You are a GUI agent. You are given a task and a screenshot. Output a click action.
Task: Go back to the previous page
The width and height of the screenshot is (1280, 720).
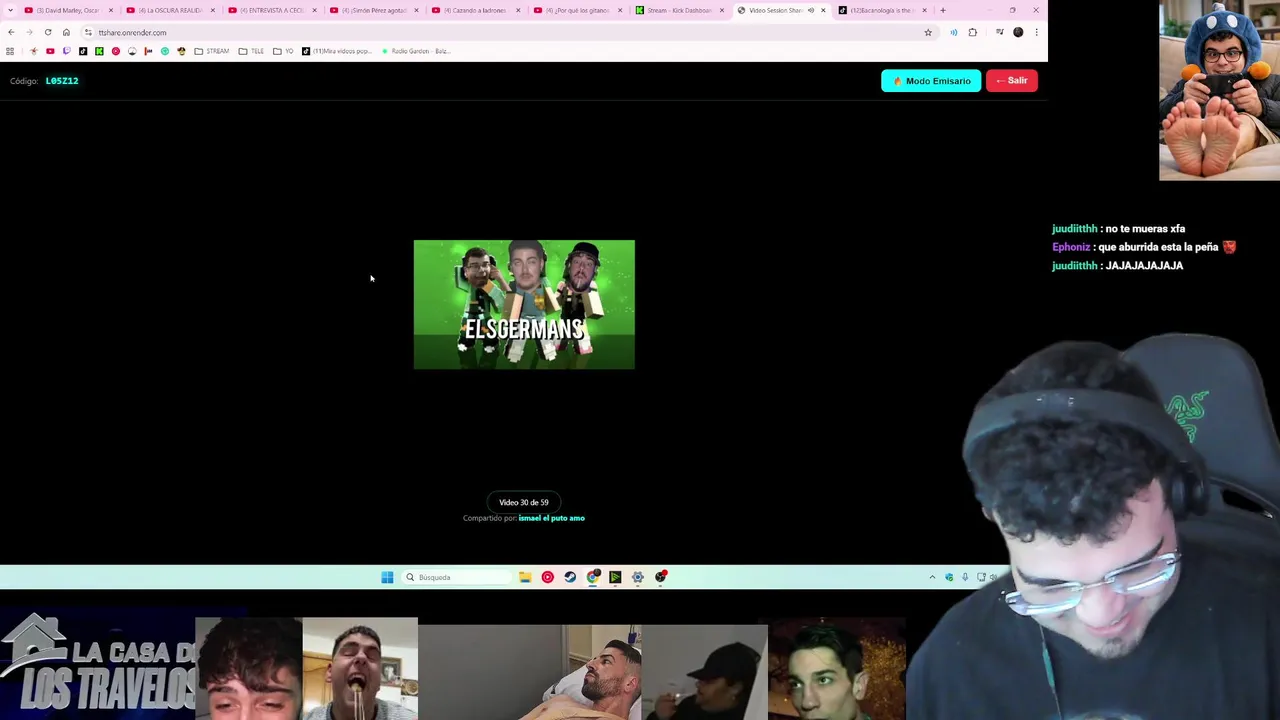[11, 32]
